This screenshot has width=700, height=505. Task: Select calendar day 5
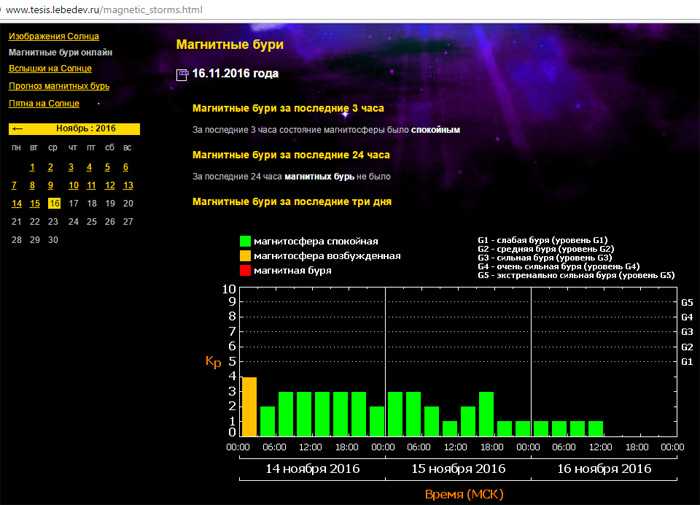point(107,167)
